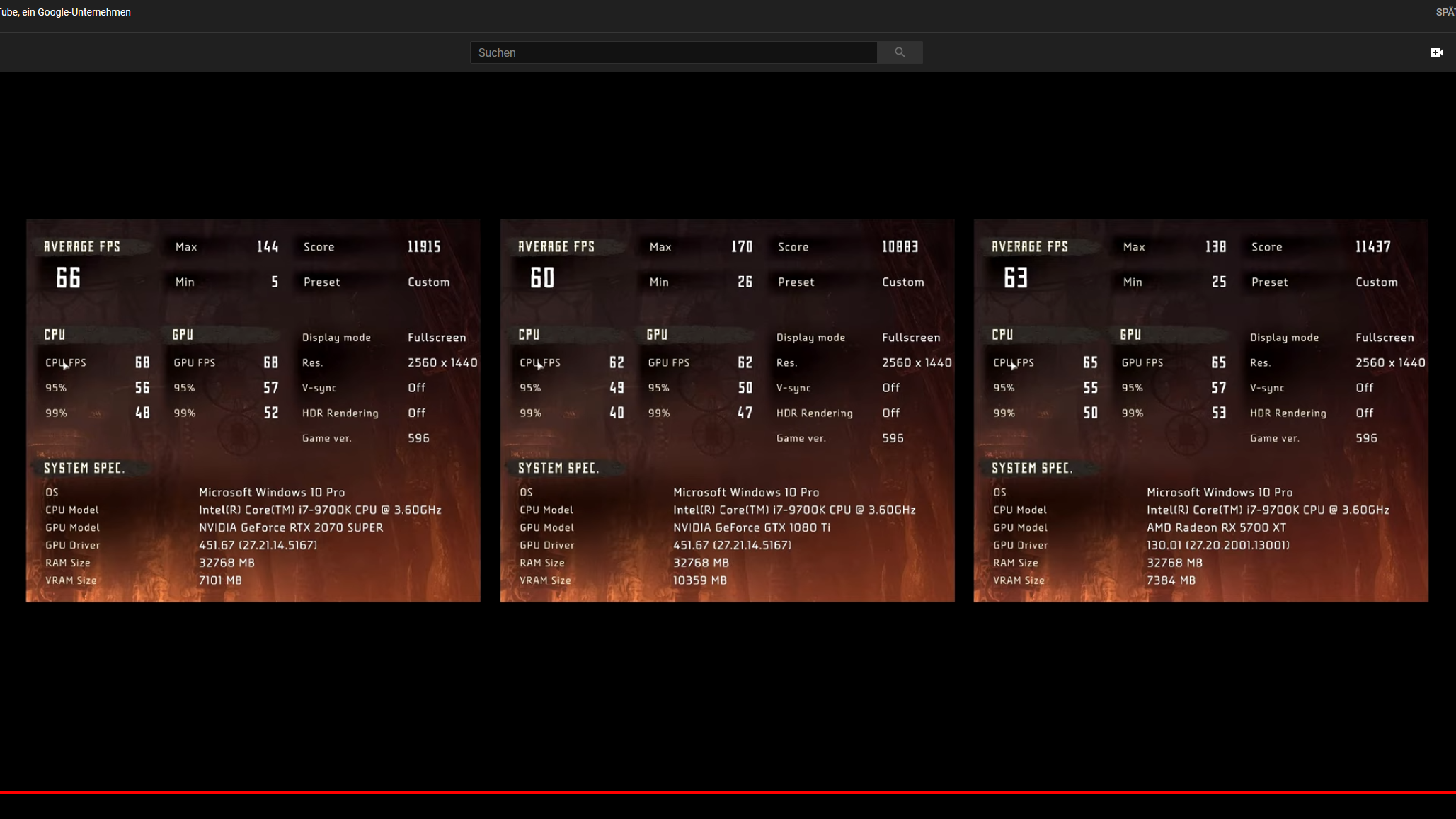Click the search magnifier button
The height and width of the screenshot is (819, 1456).
[900, 52]
